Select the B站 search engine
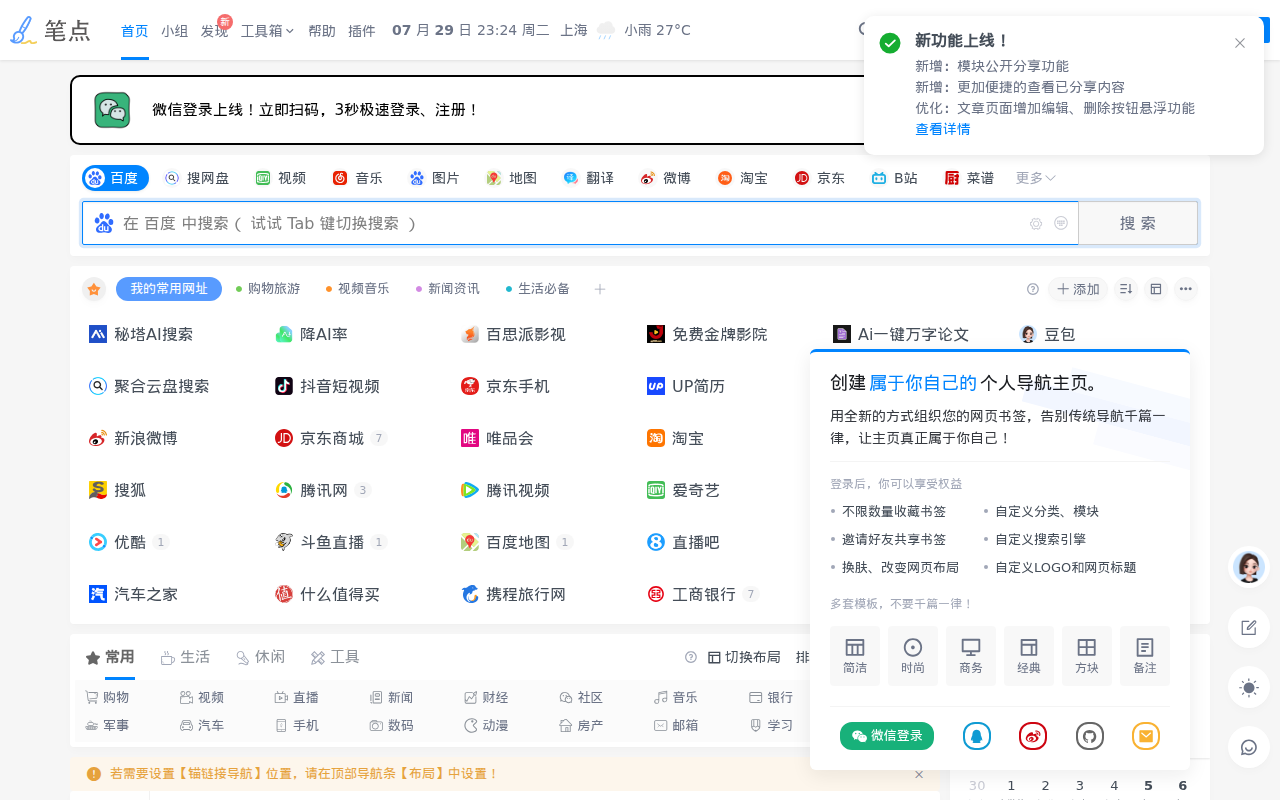The width and height of the screenshot is (1280, 800). (895, 178)
